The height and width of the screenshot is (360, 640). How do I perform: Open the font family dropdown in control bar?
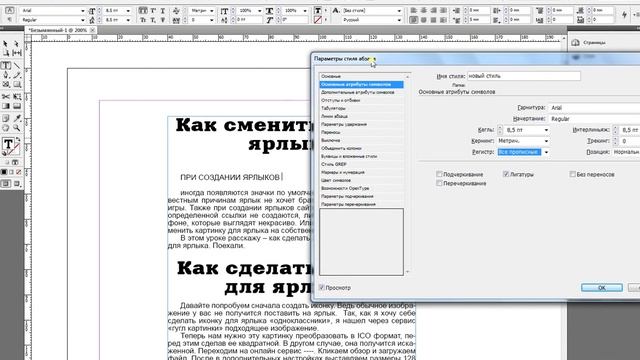tap(82, 11)
